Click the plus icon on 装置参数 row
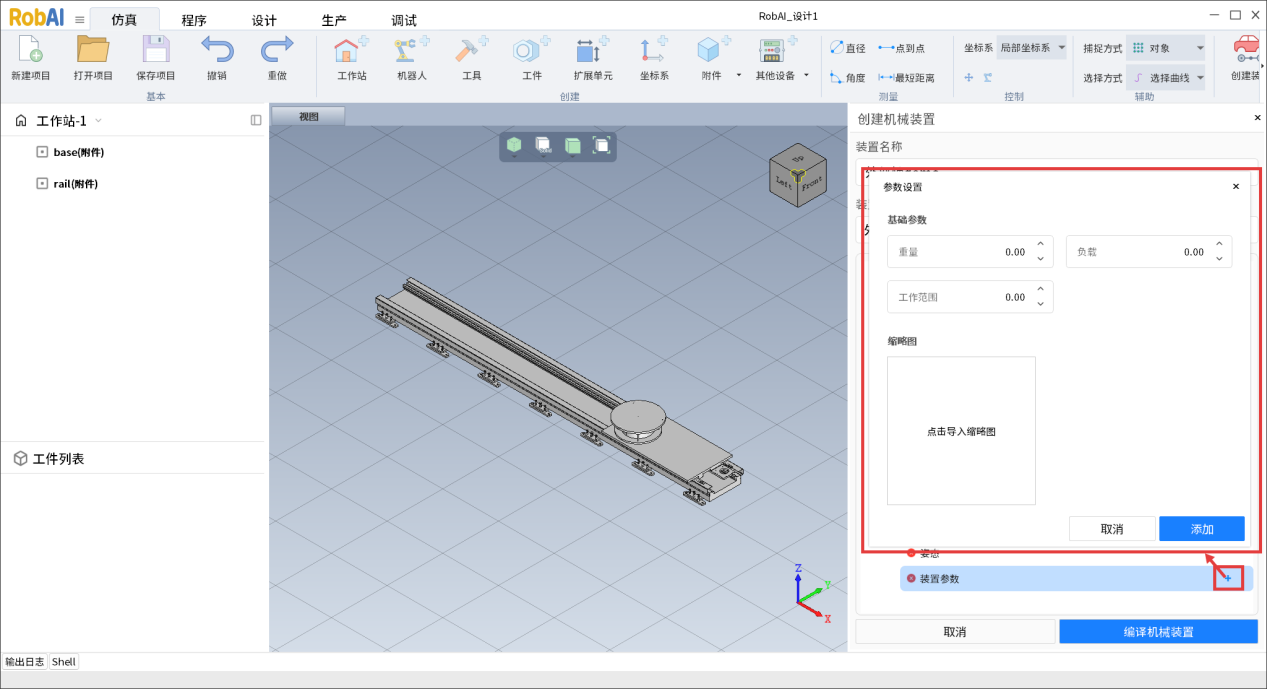The width and height of the screenshot is (1267, 689). click(x=1228, y=578)
